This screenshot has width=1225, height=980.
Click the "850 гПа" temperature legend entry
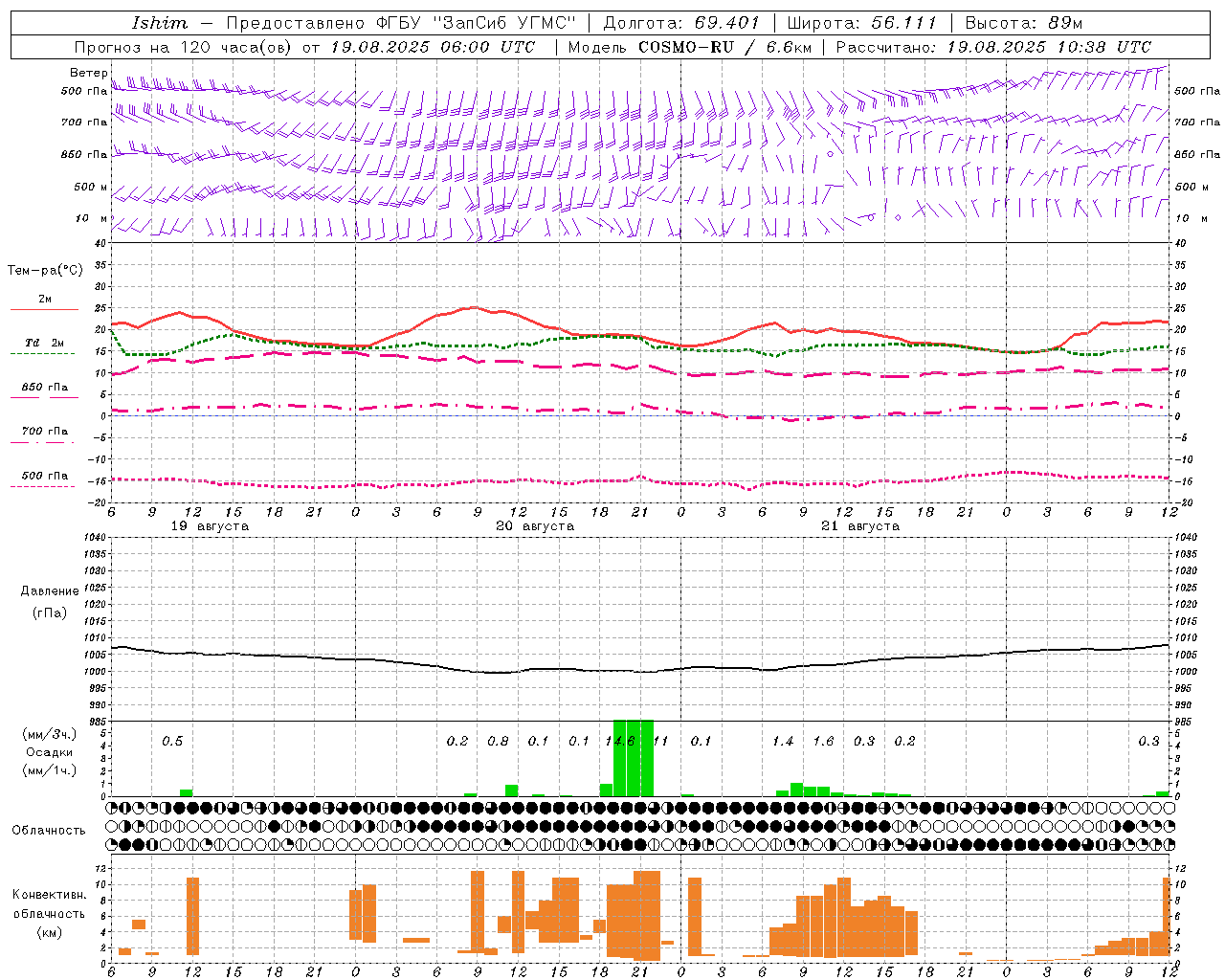[44, 388]
